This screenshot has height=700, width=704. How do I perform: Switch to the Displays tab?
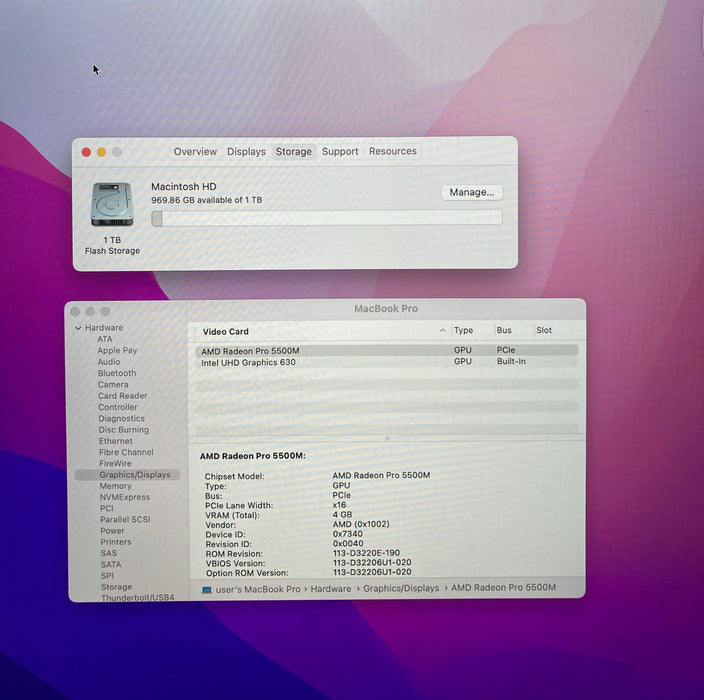[x=246, y=152]
